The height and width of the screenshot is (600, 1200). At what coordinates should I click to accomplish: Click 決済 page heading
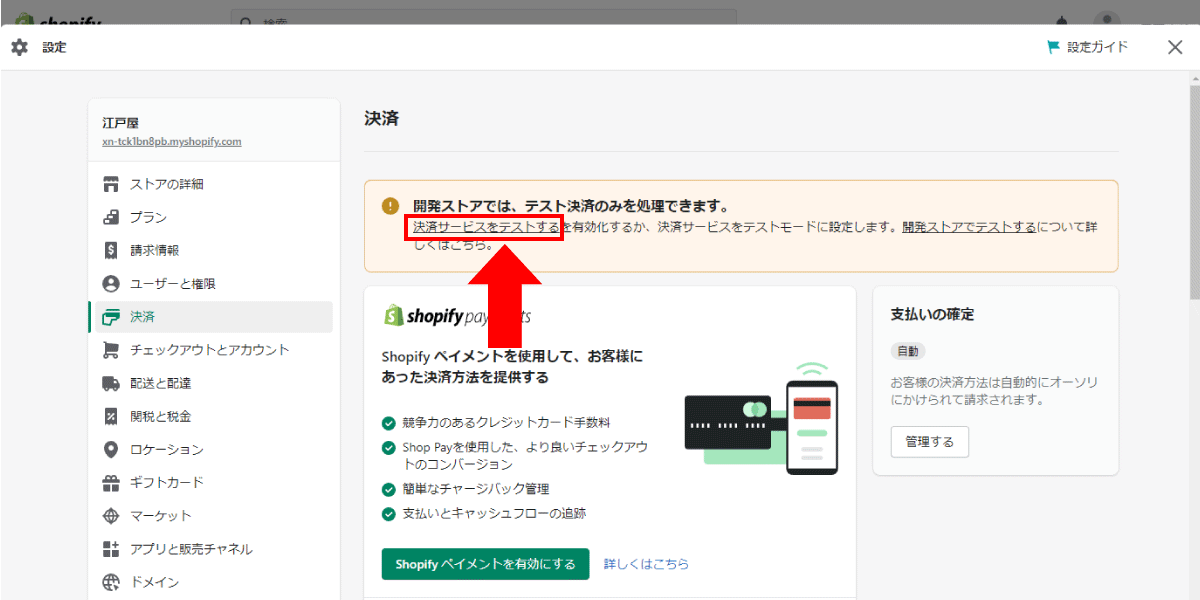click(x=382, y=119)
